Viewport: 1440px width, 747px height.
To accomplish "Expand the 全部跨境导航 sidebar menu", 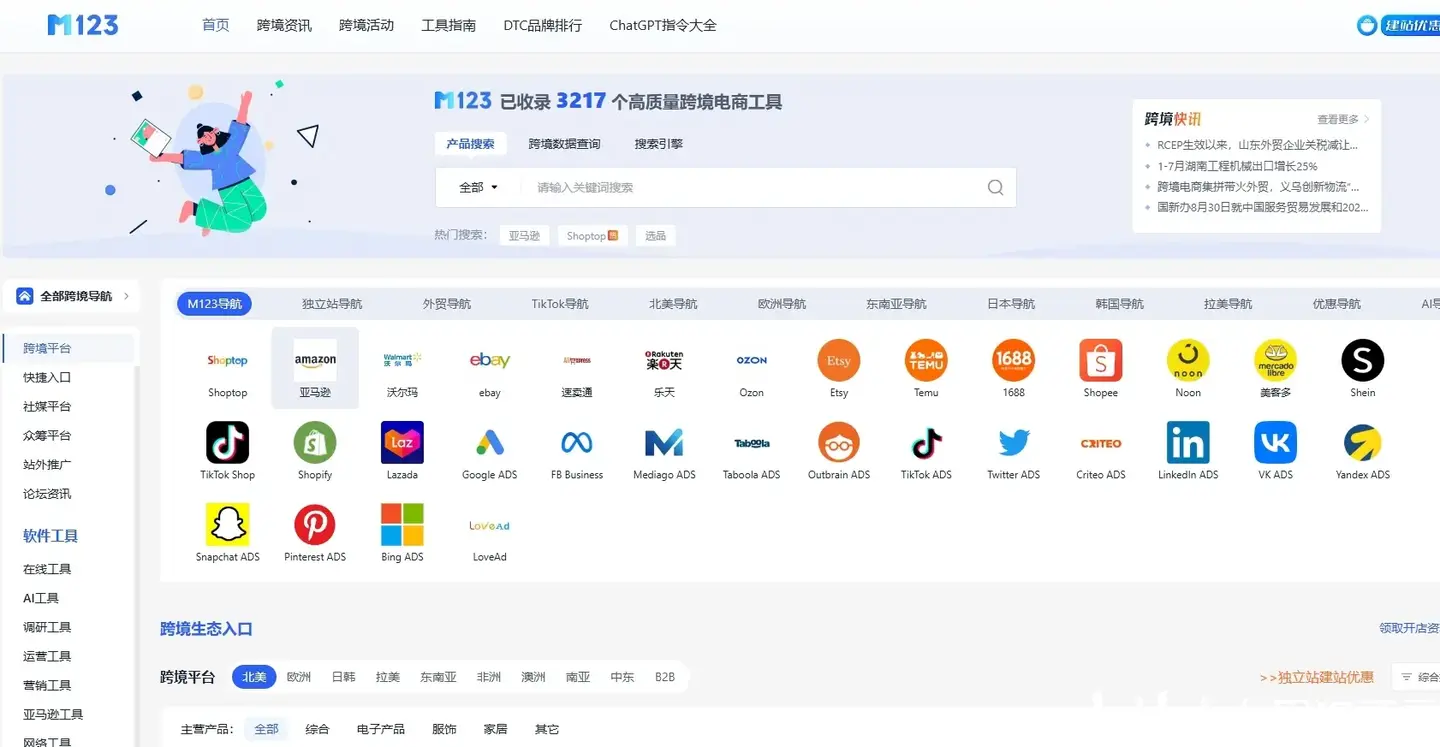I will [73, 296].
